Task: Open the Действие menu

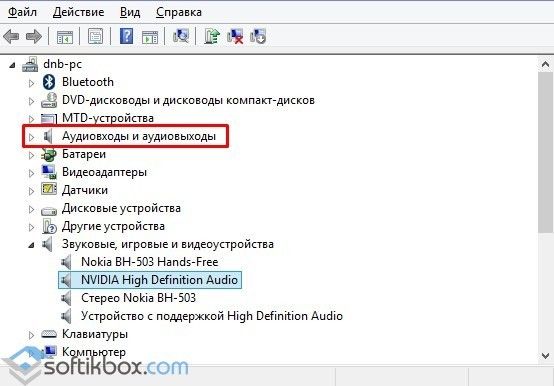Action: [78, 12]
